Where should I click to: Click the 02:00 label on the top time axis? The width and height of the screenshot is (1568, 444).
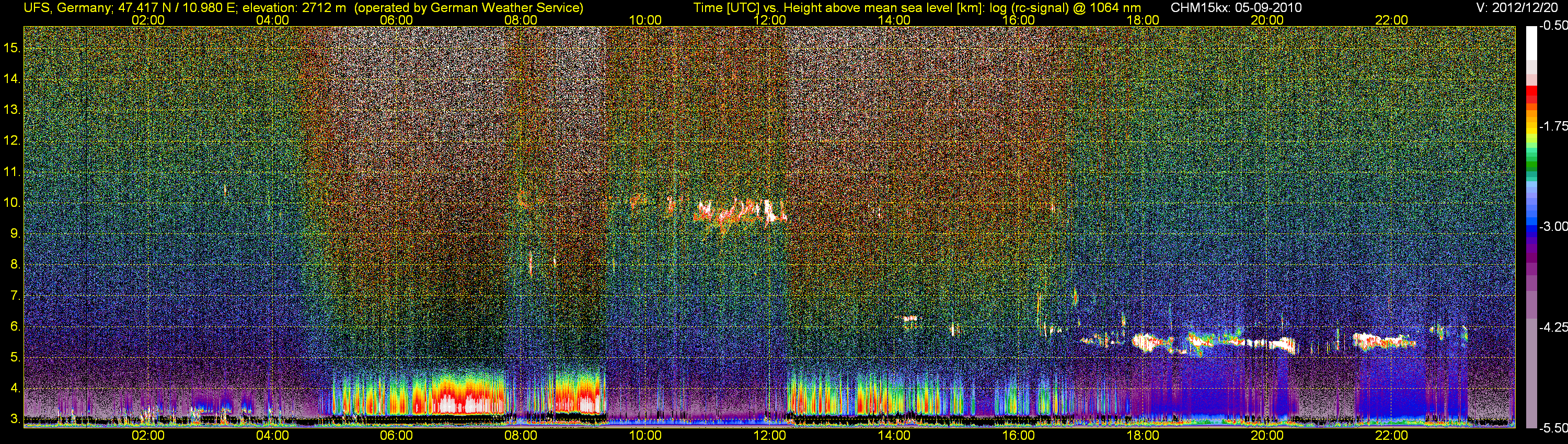(x=148, y=20)
